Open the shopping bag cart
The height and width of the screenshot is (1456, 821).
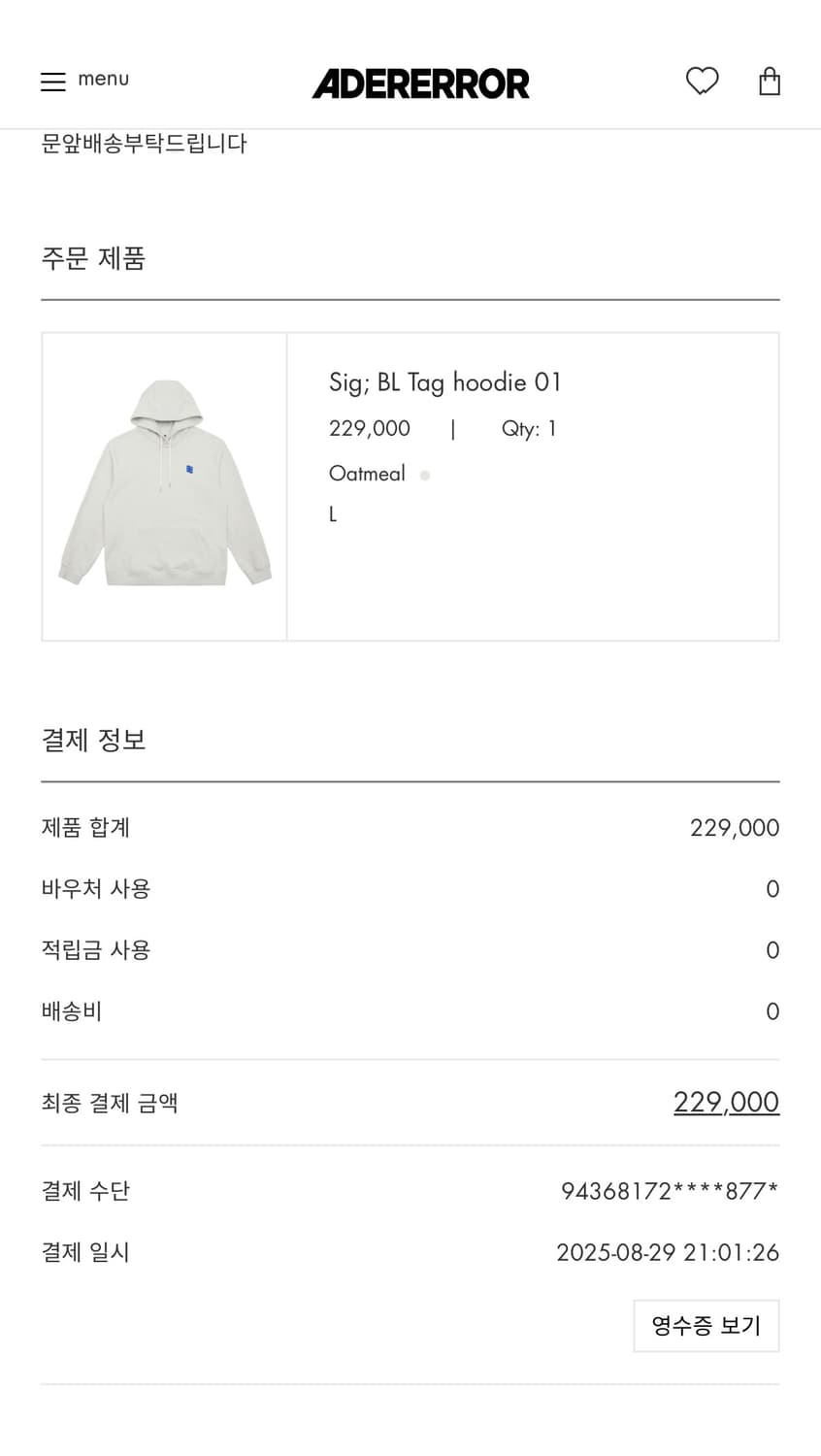tap(769, 82)
